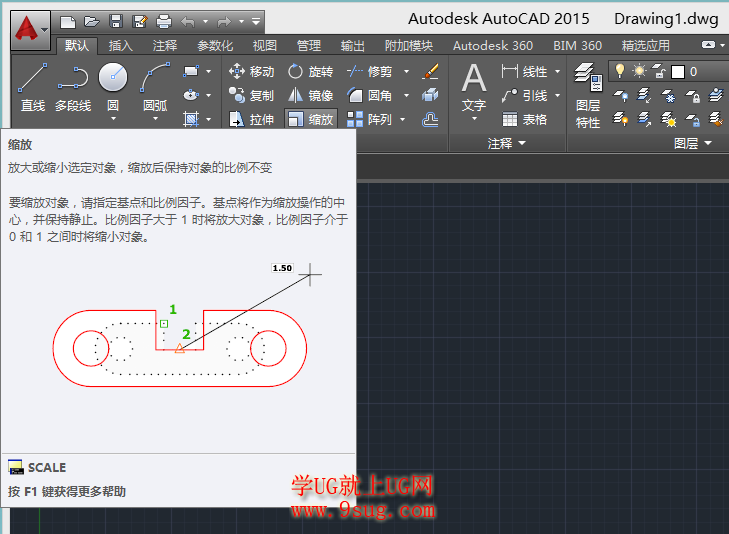This screenshot has height=534, width=729.
Task: Click the Trim (修剪) tool
Action: (370, 72)
